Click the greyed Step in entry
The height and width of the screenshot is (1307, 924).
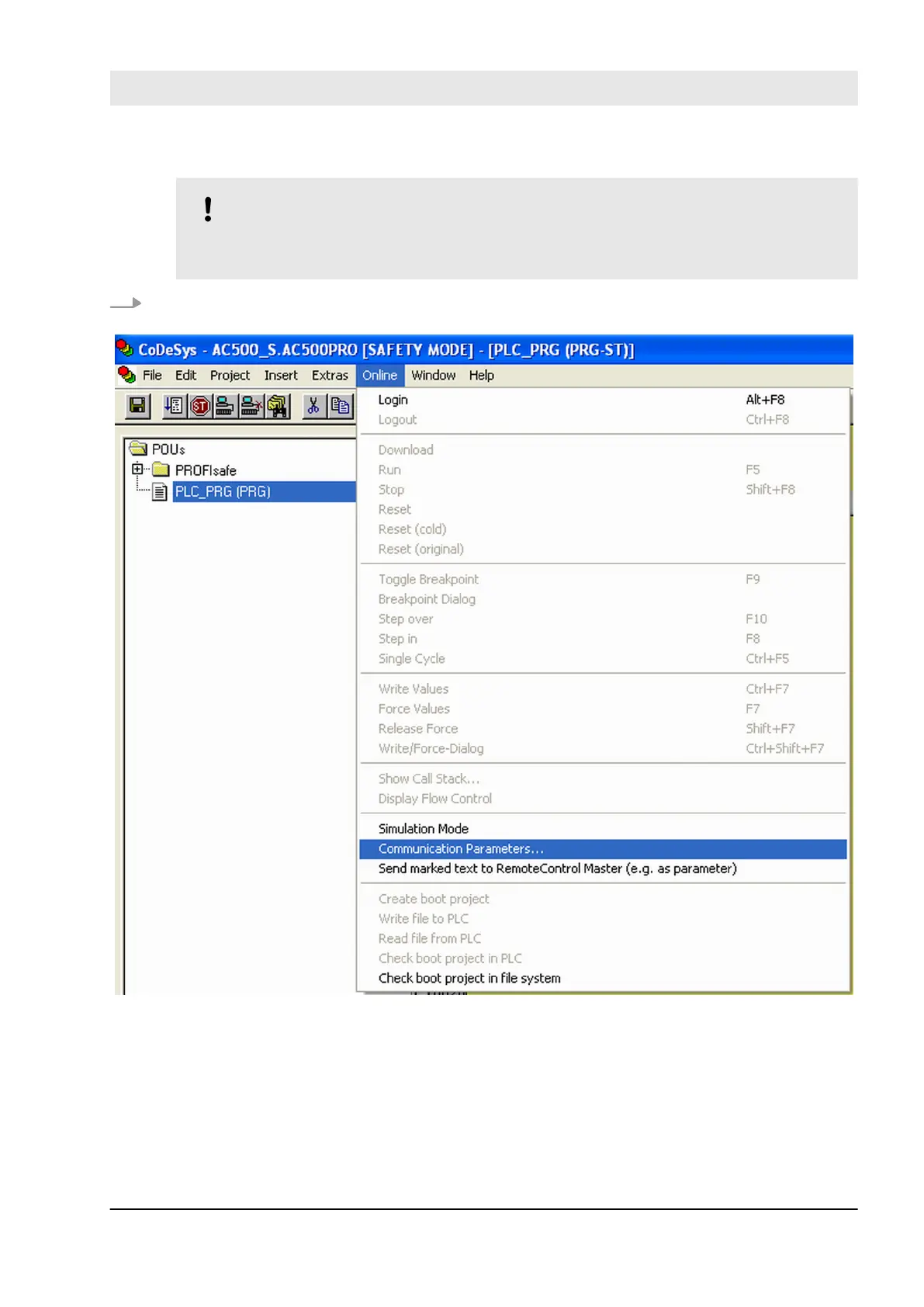point(603,639)
